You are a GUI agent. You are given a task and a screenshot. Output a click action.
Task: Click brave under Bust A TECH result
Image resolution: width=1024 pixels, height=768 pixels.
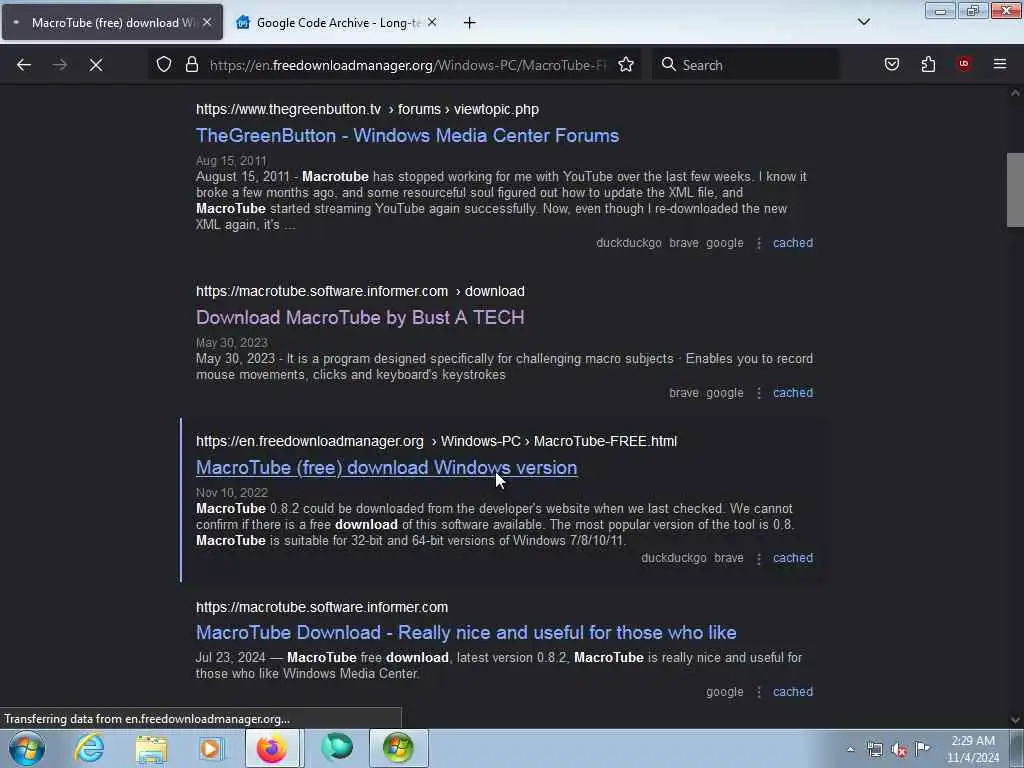[x=684, y=393]
